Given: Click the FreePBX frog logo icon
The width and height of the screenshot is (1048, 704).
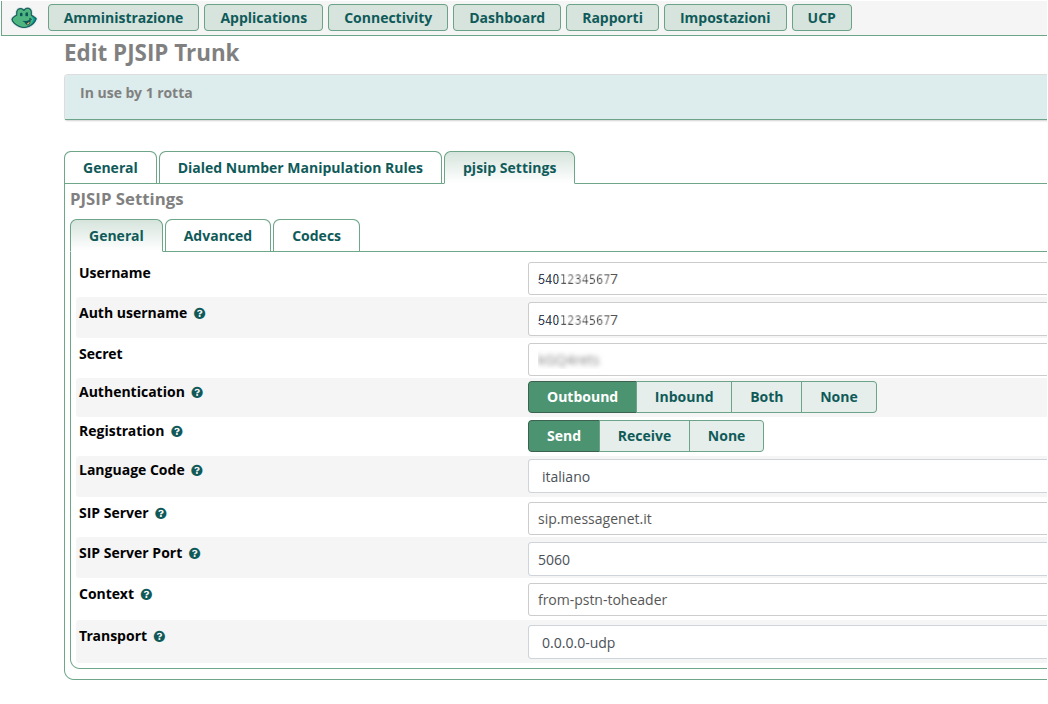Looking at the screenshot, I should 24,17.
